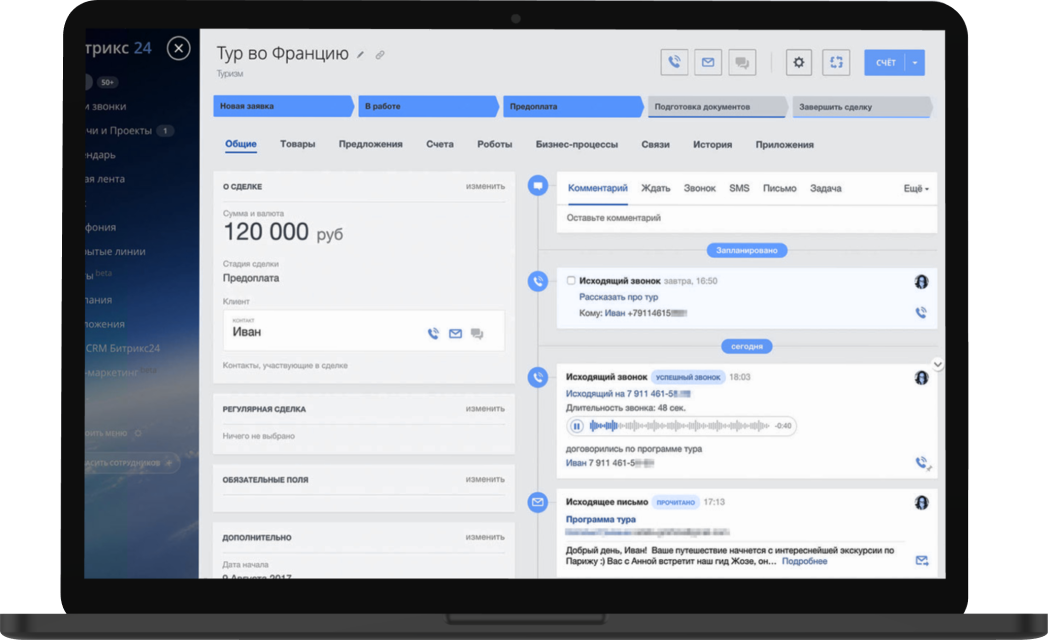The width and height of the screenshot is (1048, 640).
Task: Open the Программа тура email link
Action: pyautogui.click(x=600, y=519)
